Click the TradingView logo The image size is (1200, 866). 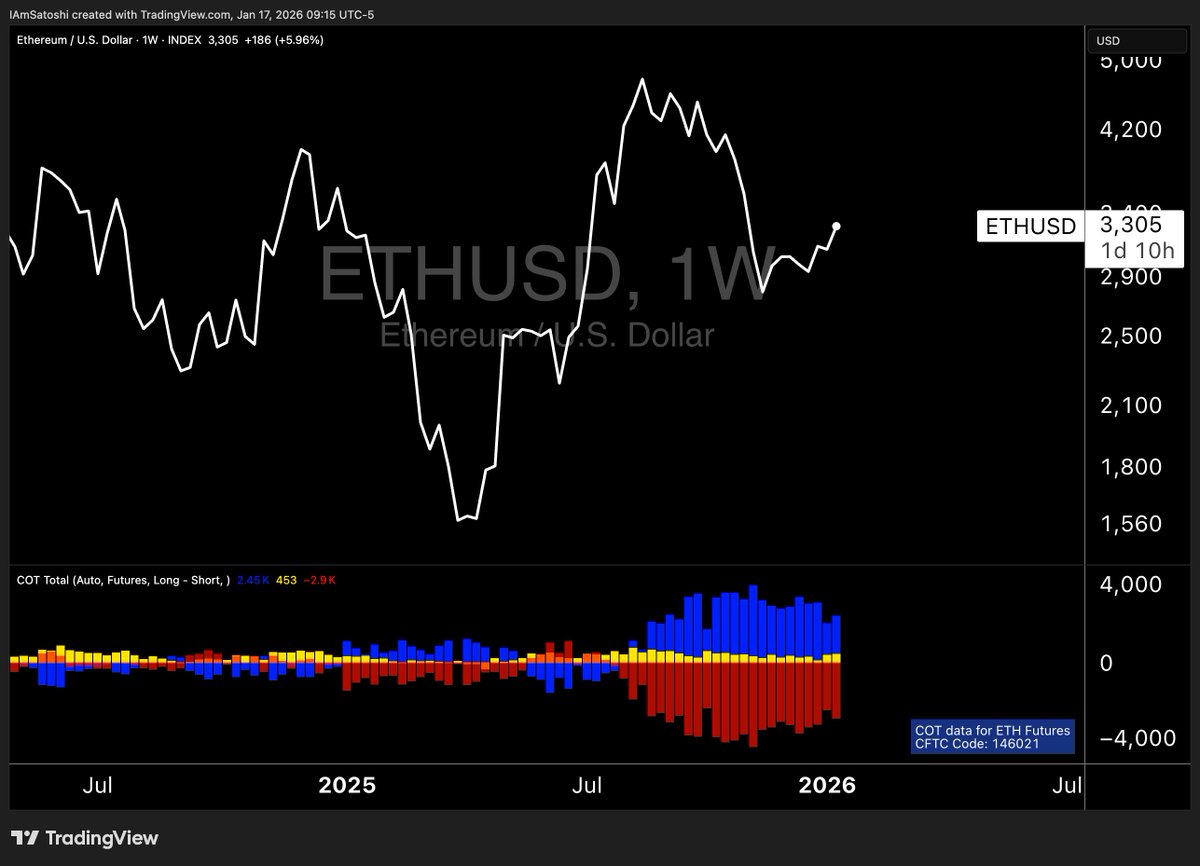pos(85,838)
